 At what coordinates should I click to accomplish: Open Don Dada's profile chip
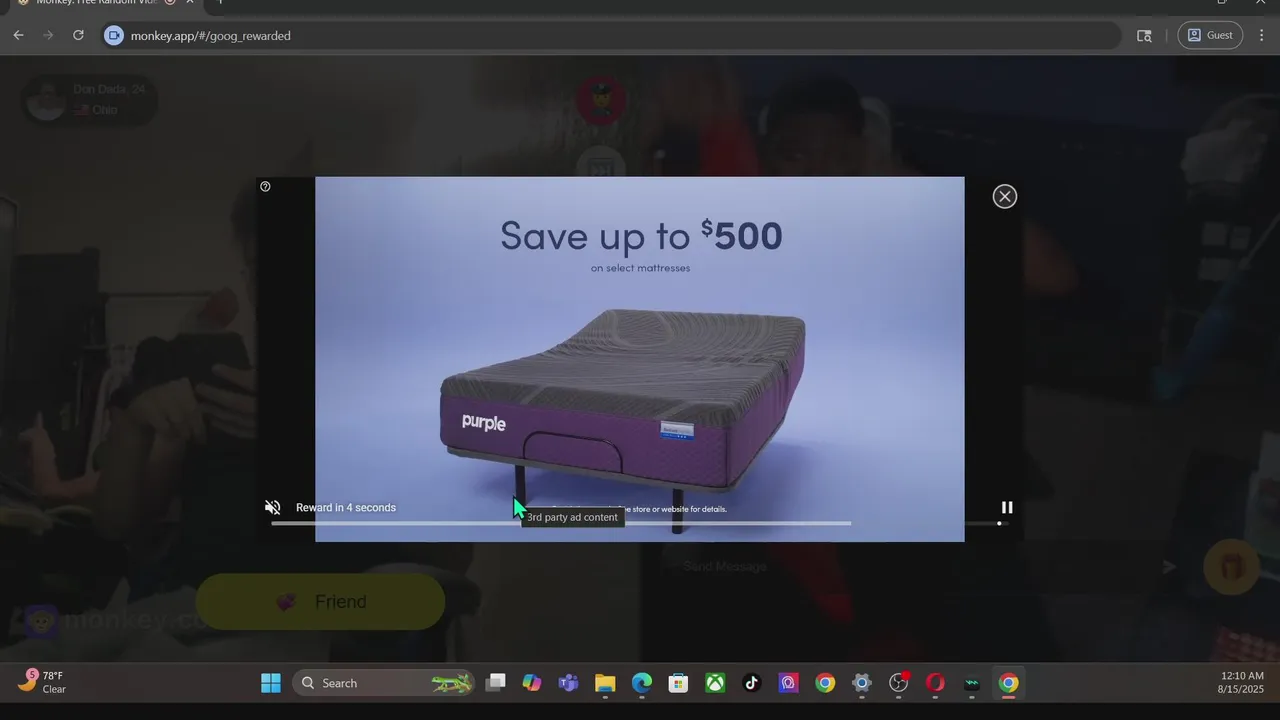[x=89, y=100]
